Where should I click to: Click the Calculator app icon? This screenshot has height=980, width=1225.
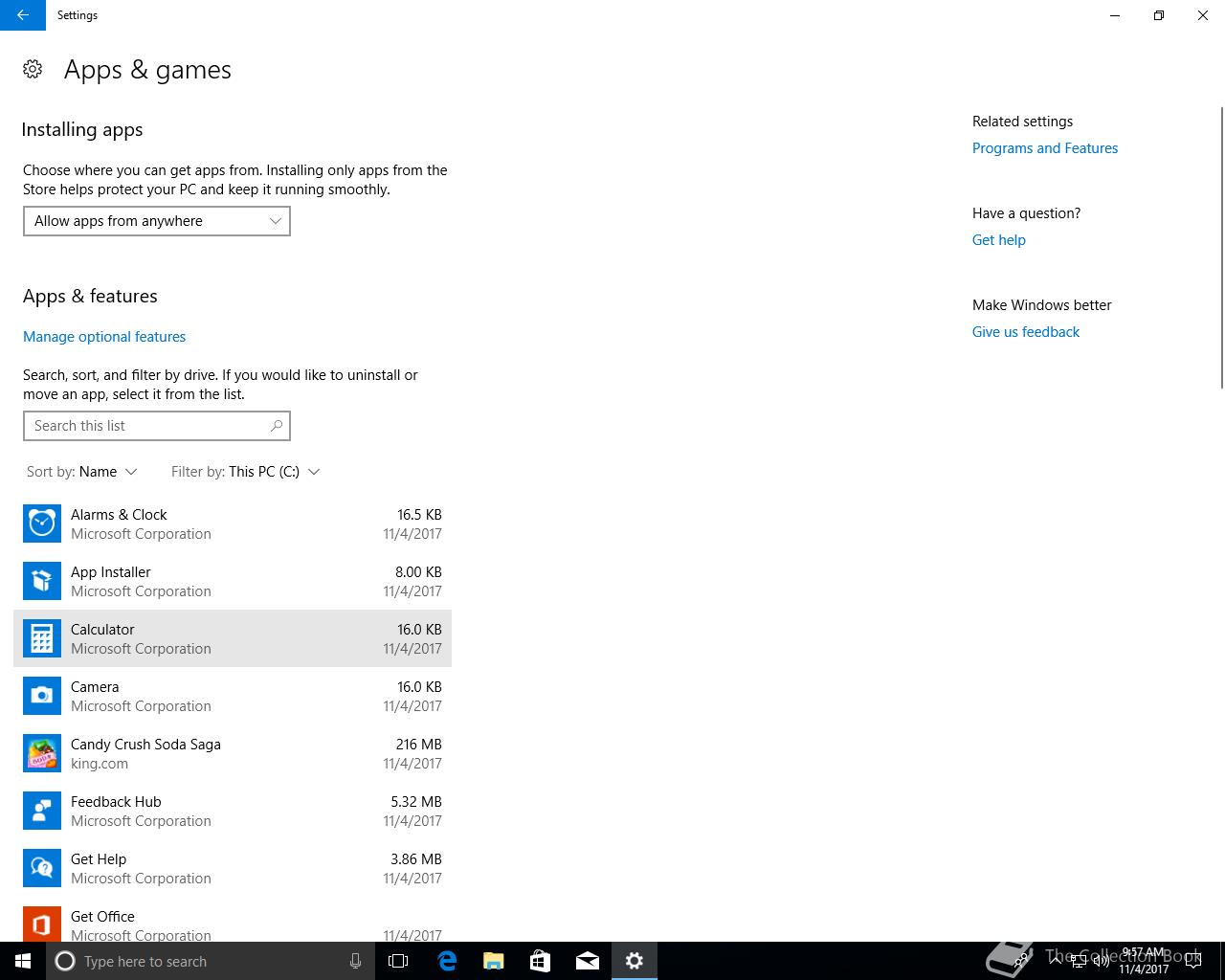(42, 638)
